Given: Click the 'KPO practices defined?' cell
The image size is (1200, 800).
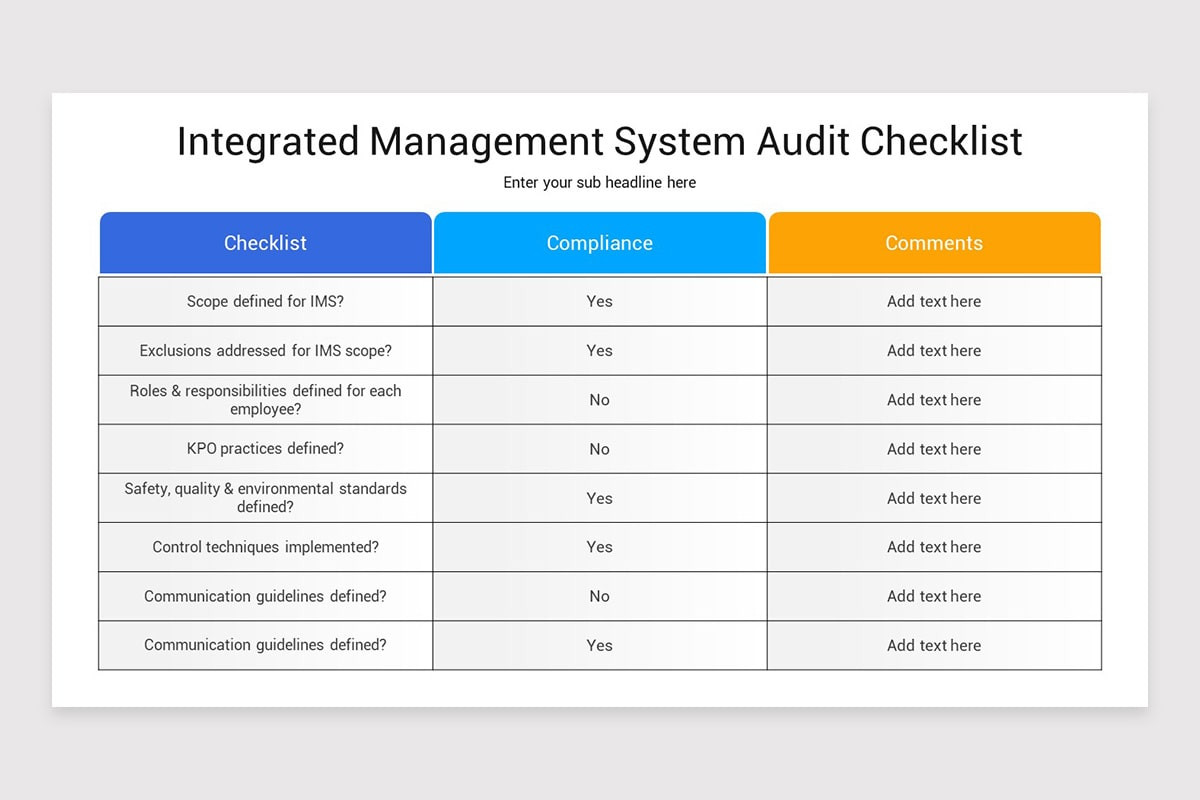Looking at the screenshot, I should pyautogui.click(x=265, y=449).
